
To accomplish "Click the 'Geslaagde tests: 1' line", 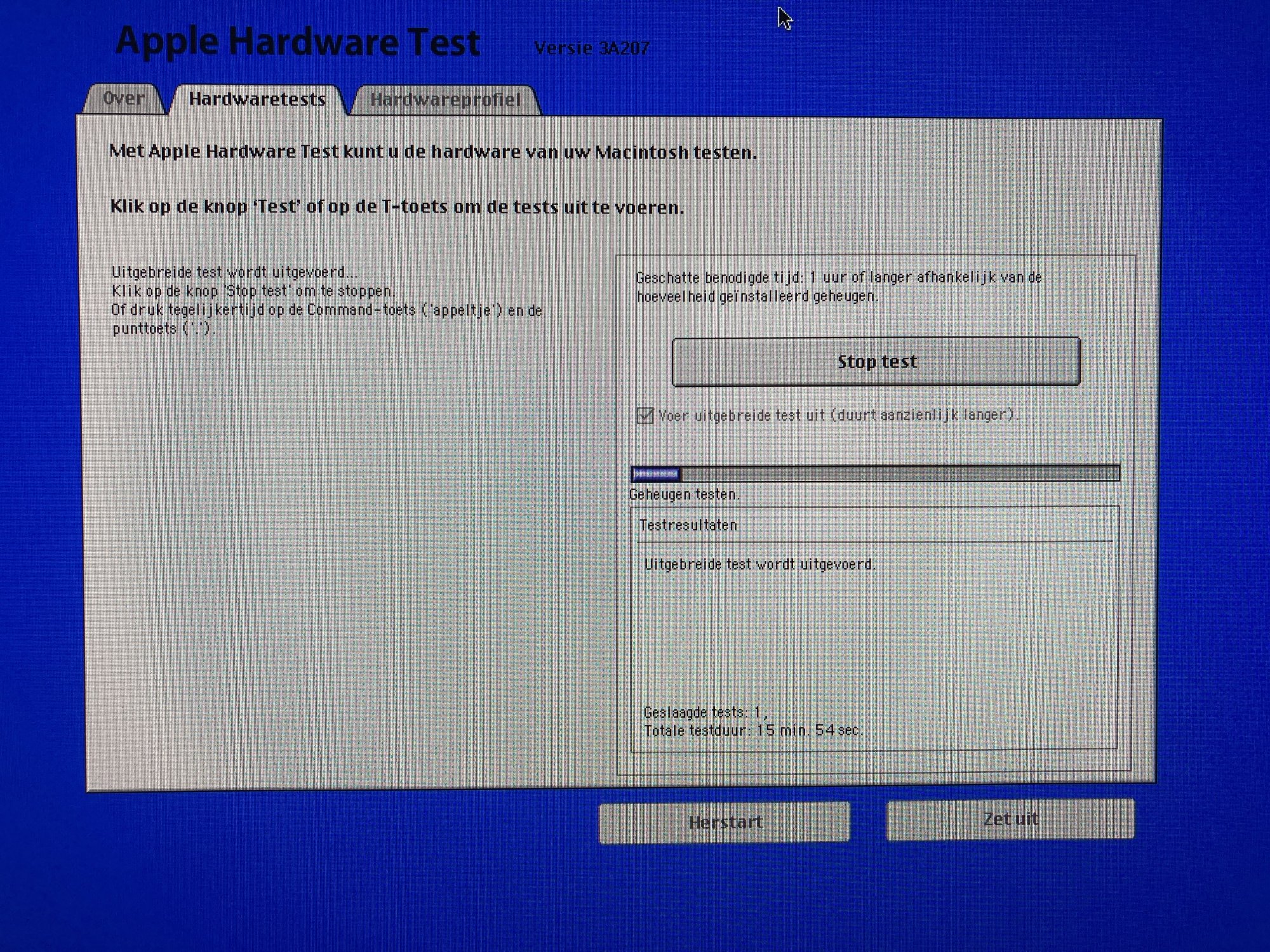I will (x=705, y=712).
